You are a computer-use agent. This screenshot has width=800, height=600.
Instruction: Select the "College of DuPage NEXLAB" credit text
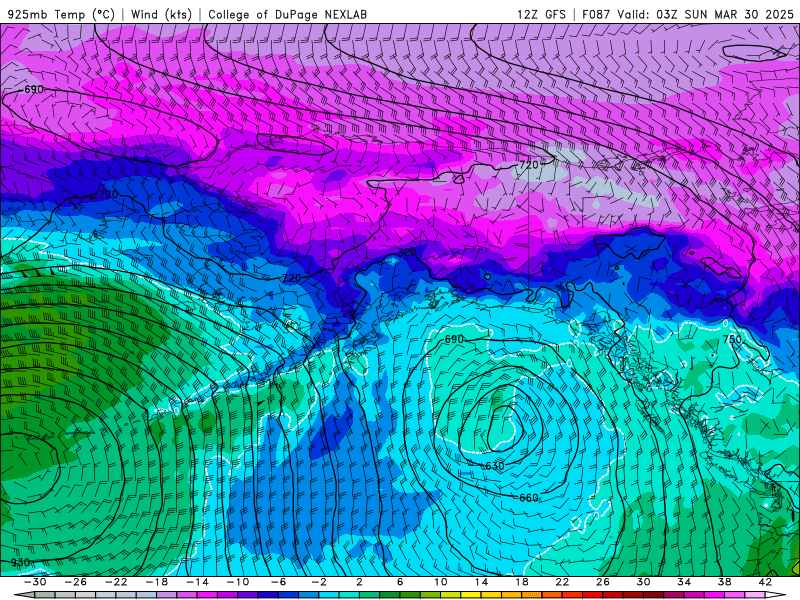[x=287, y=14]
